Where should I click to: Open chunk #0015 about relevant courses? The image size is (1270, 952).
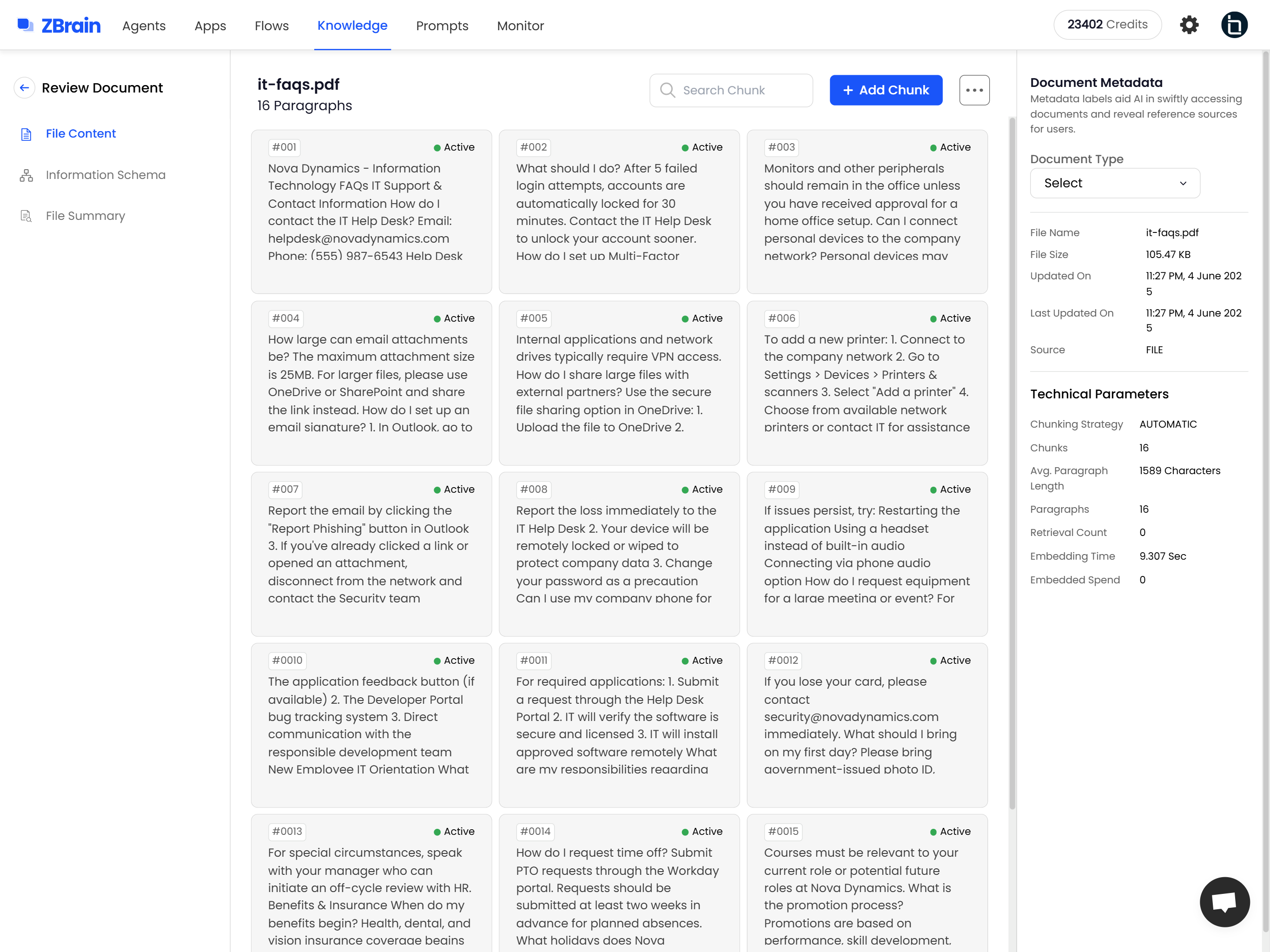click(x=867, y=884)
